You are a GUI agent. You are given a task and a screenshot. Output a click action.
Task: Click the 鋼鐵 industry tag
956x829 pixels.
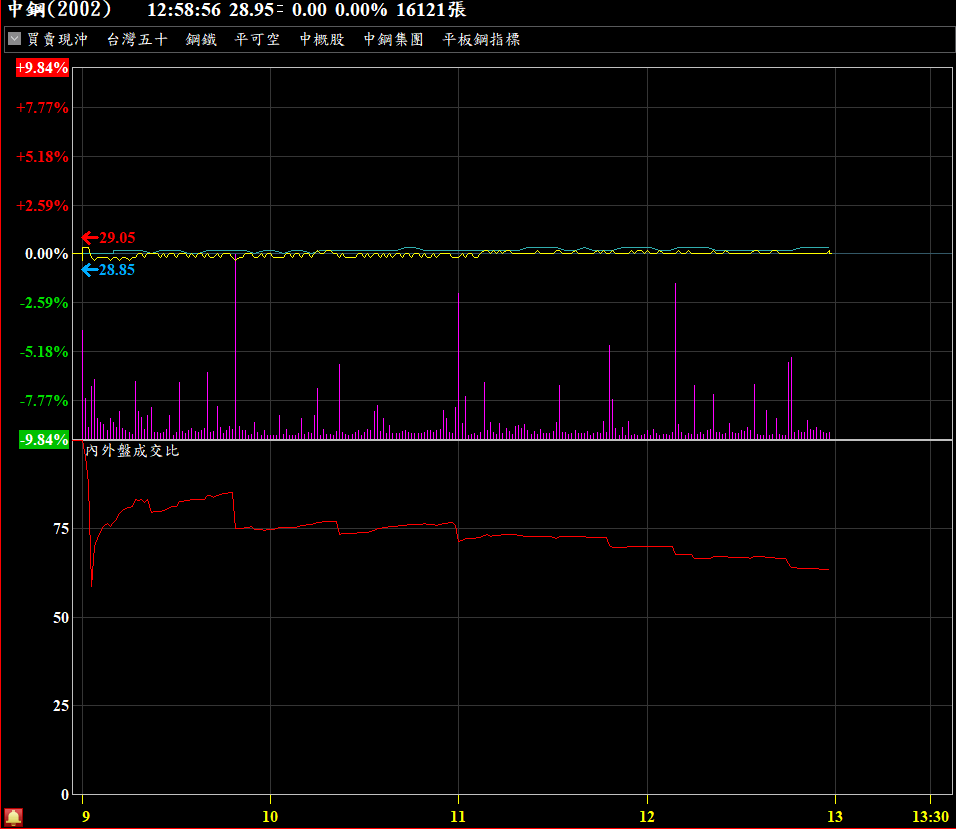point(201,40)
